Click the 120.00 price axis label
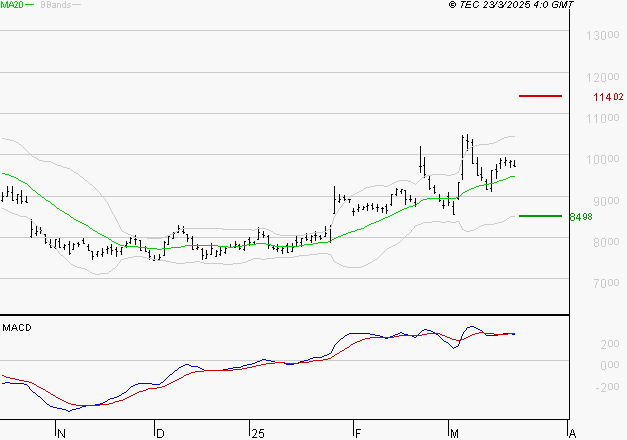This screenshot has height=440, width=627. (x=603, y=77)
